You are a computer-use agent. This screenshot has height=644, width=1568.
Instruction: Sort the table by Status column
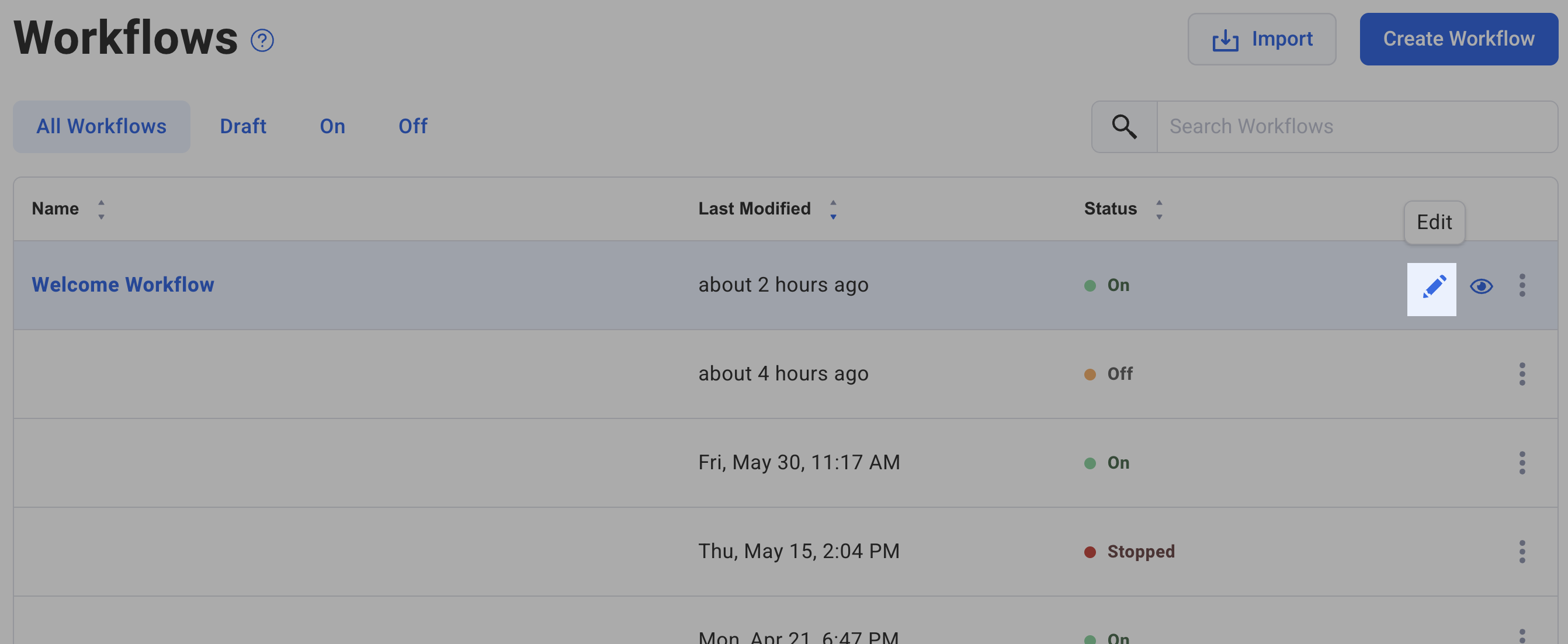coord(1159,209)
